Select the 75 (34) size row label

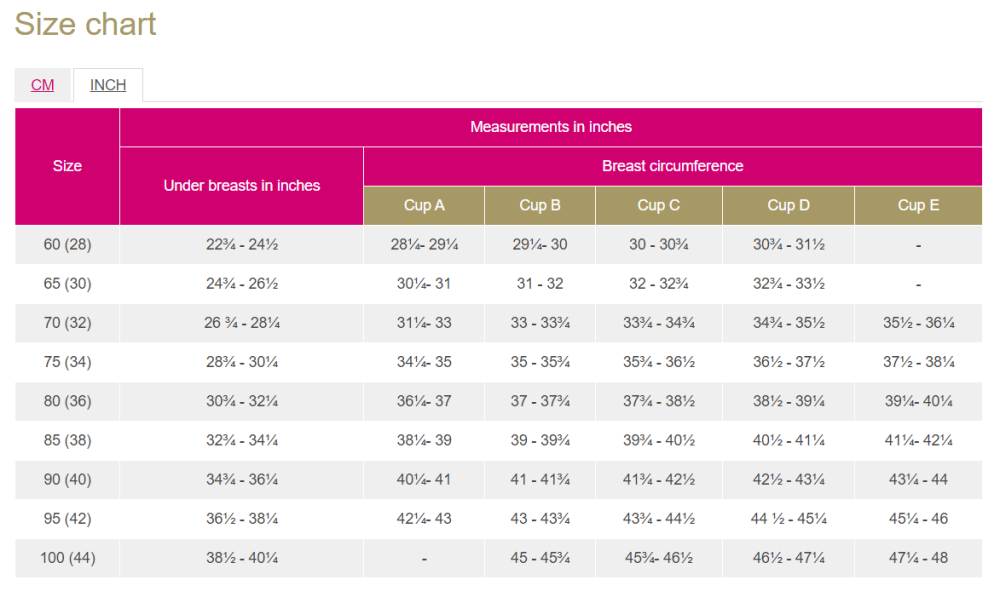[67, 362]
